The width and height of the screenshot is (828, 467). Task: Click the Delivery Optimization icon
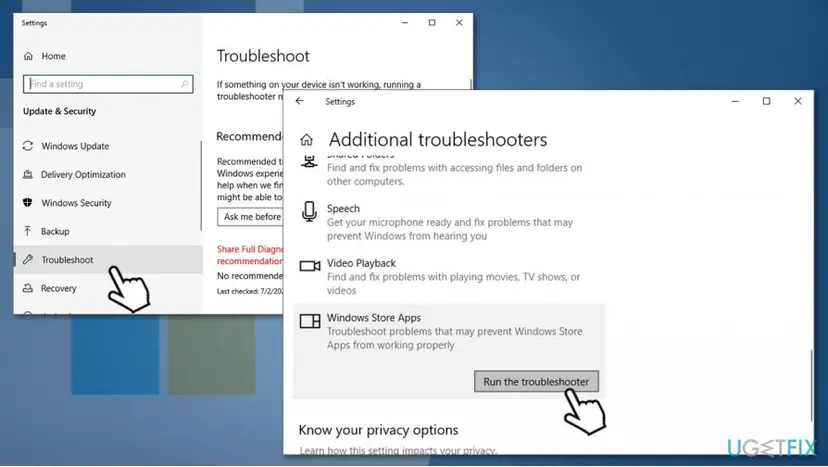[x=28, y=174]
